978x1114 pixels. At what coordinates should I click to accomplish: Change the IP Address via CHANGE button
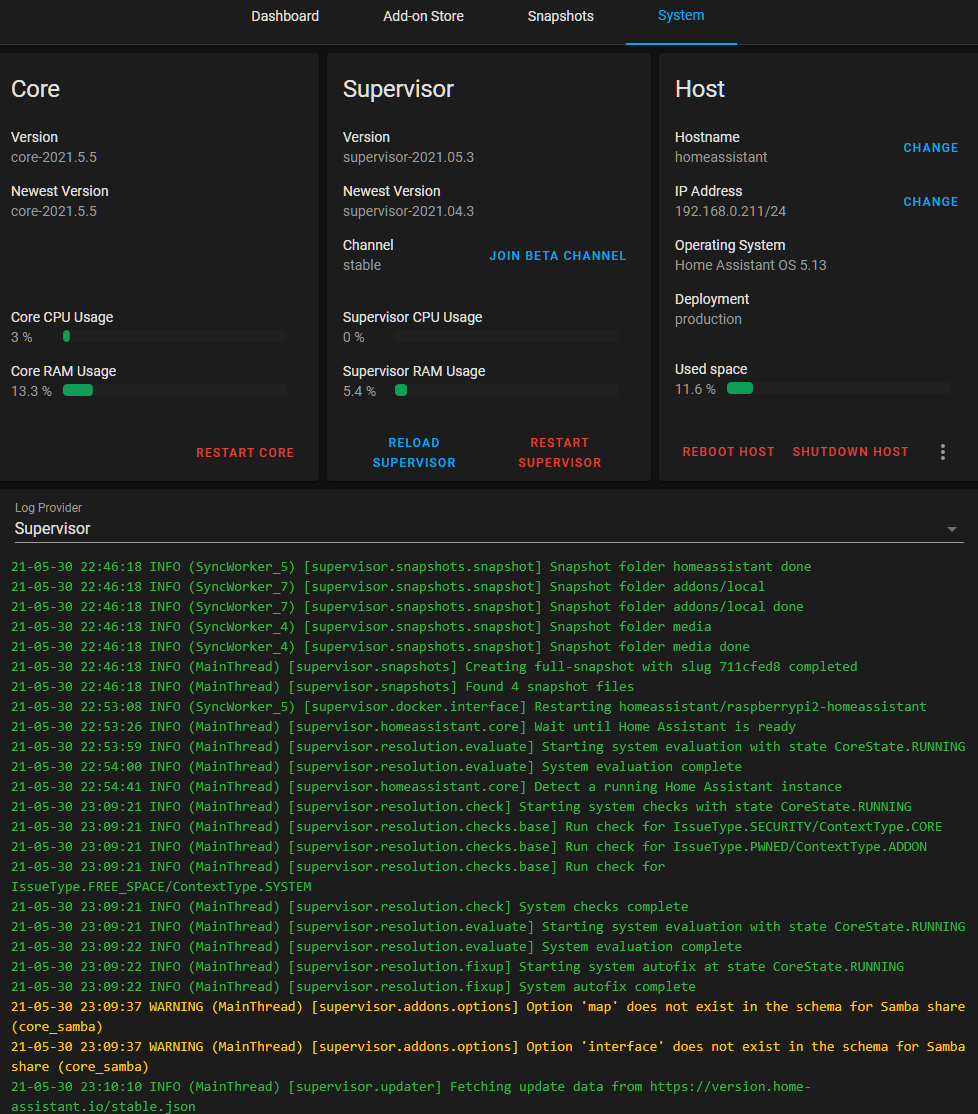point(930,202)
